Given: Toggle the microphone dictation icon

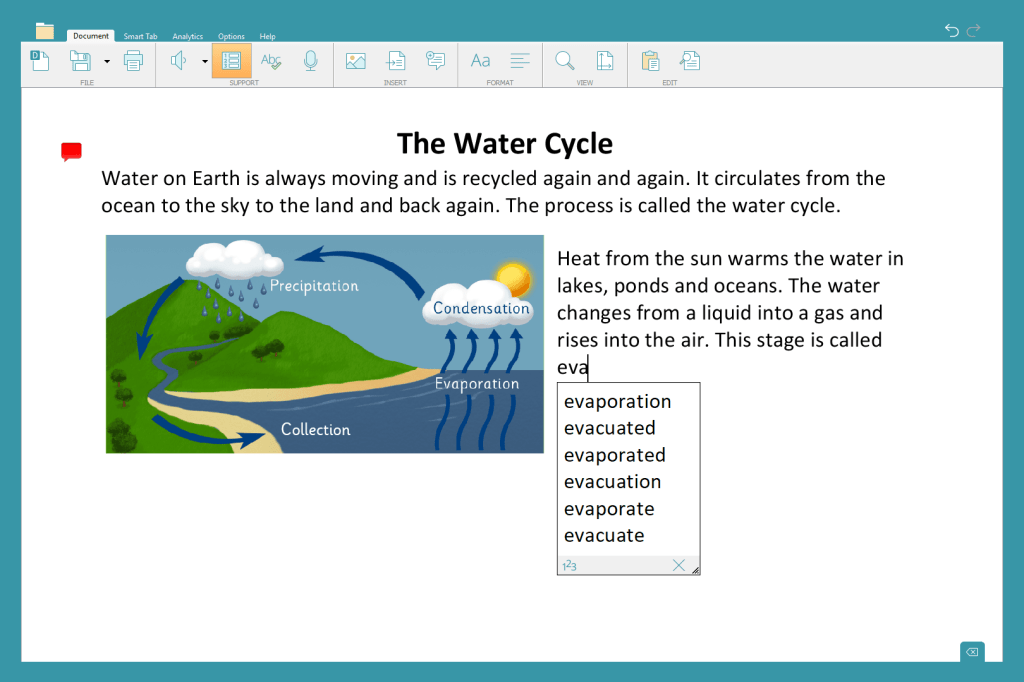Looking at the screenshot, I should click(x=310, y=61).
